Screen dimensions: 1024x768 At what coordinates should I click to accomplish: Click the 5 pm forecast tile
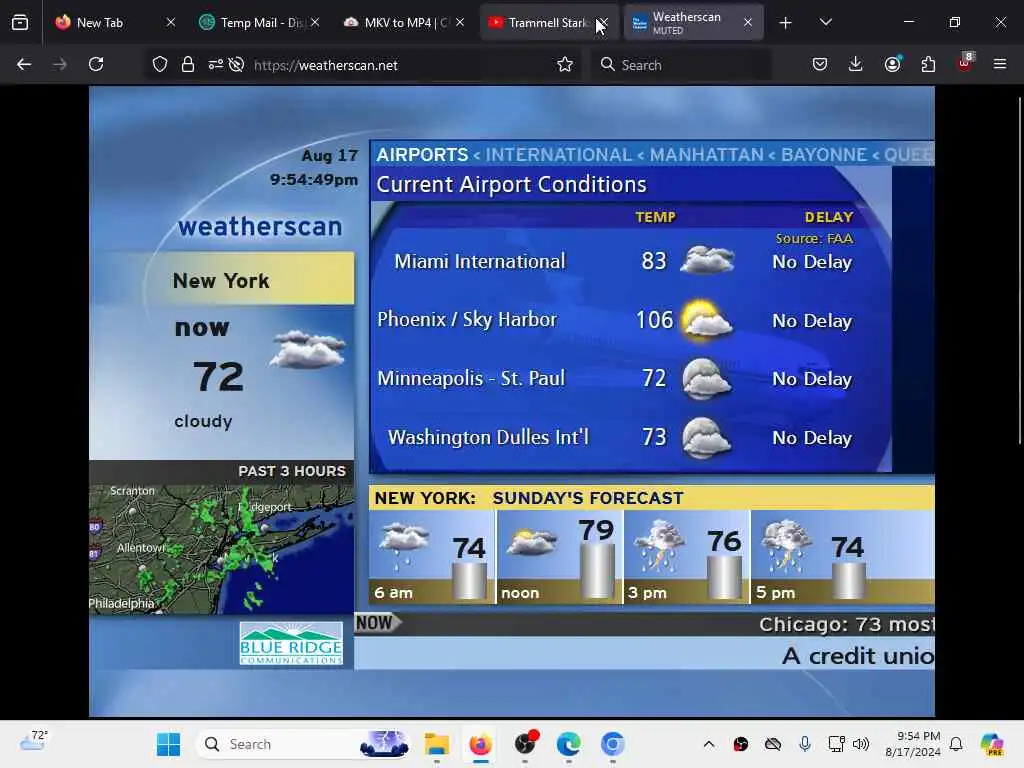[842, 556]
